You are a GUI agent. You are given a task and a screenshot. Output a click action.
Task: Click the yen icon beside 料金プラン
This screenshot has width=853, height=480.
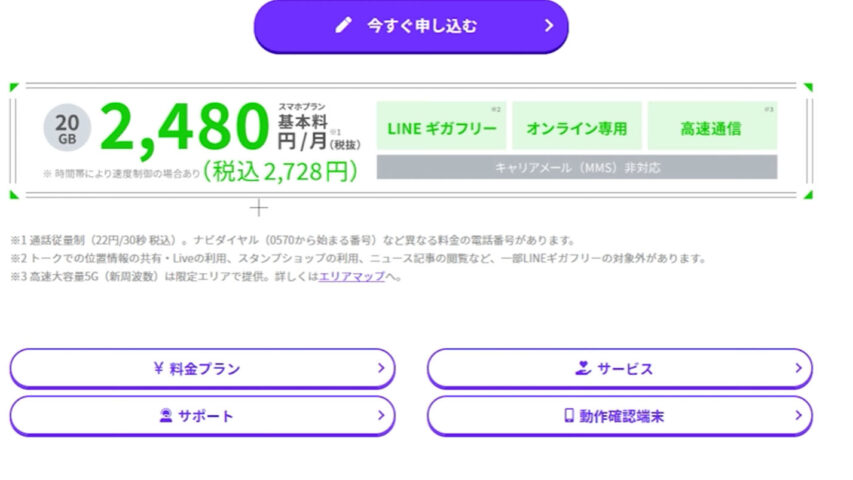pyautogui.click(x=158, y=368)
